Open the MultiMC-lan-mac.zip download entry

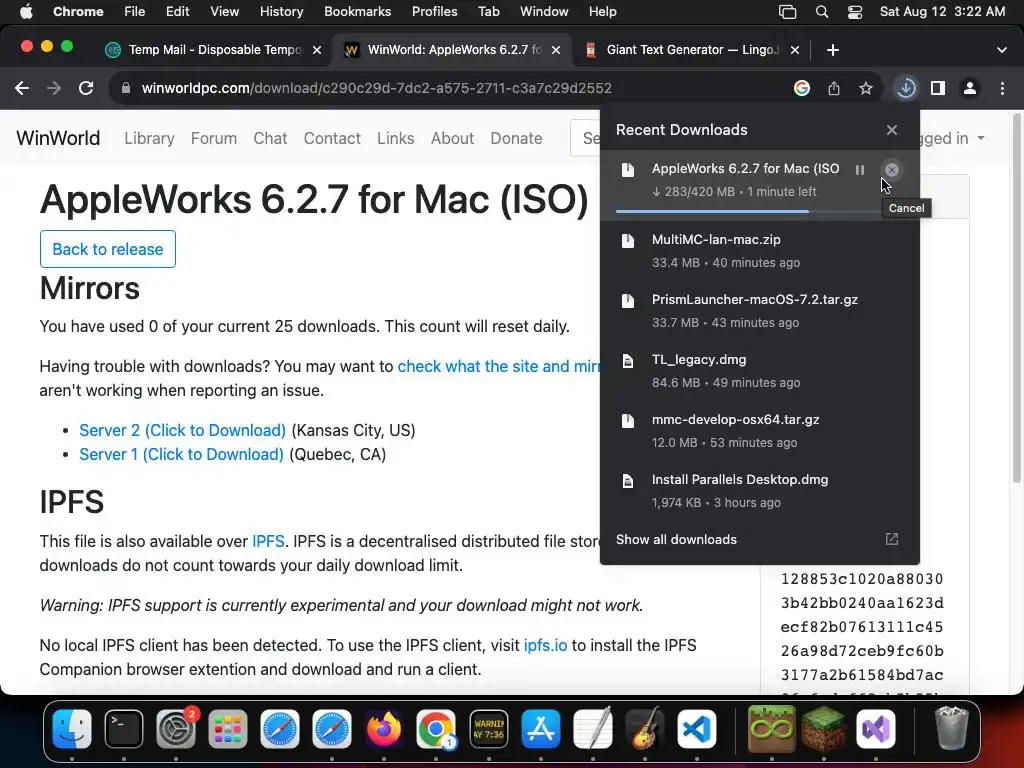pos(760,251)
